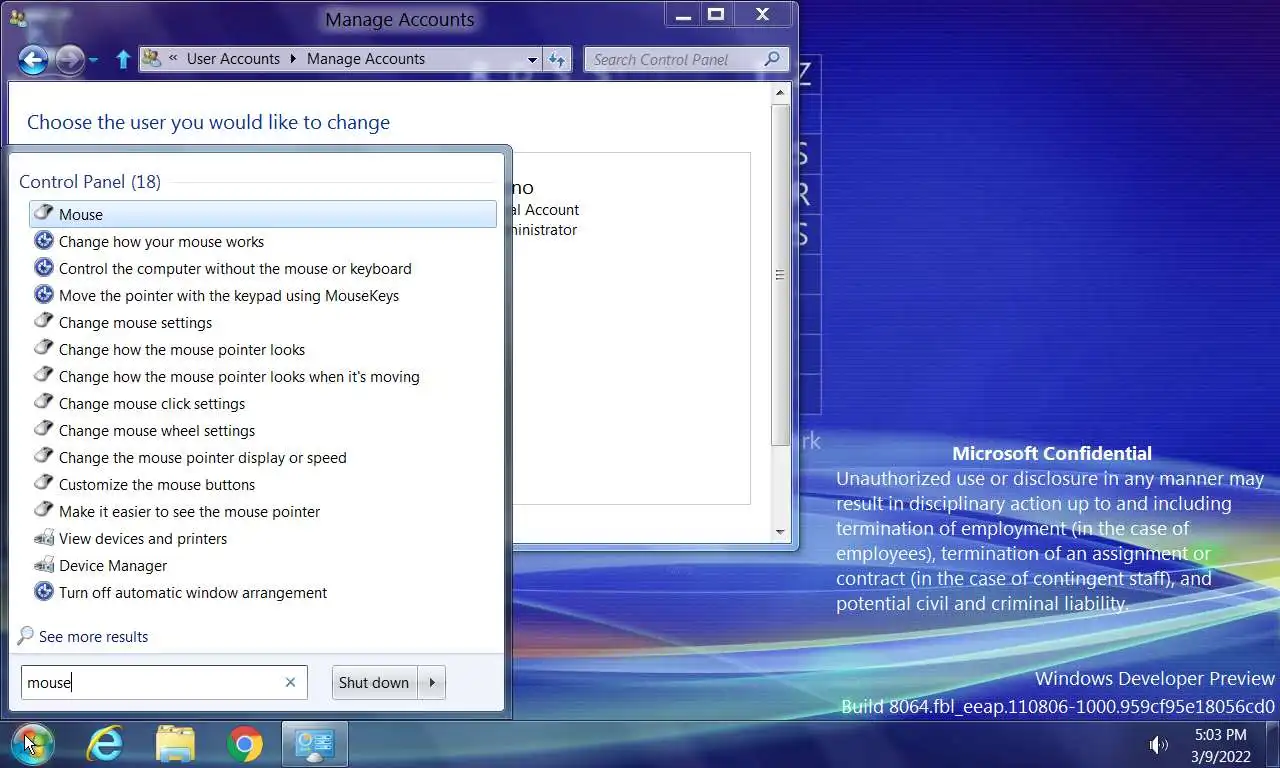Open 'Make it easier to see the mouse pointer'
Image resolution: width=1280 pixels, height=768 pixels.
coord(190,511)
